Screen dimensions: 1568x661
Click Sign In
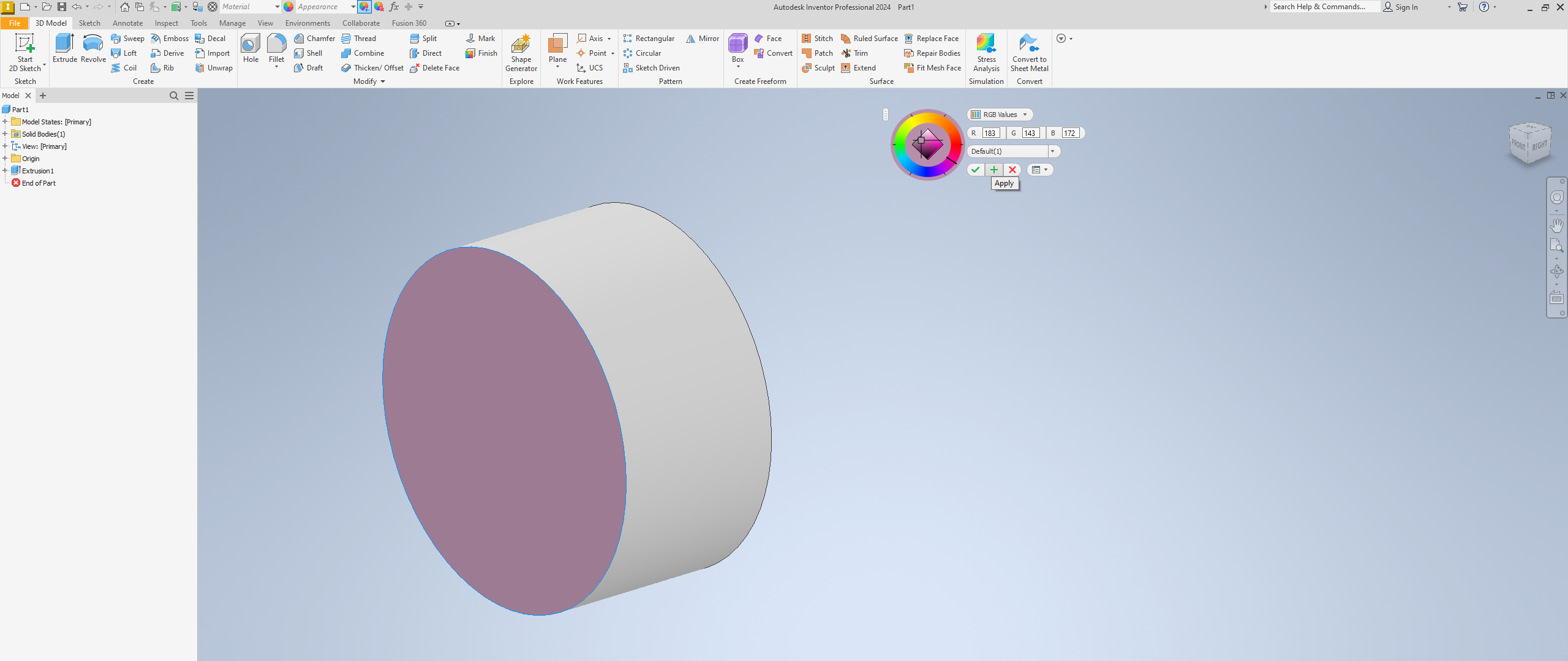point(1401,7)
